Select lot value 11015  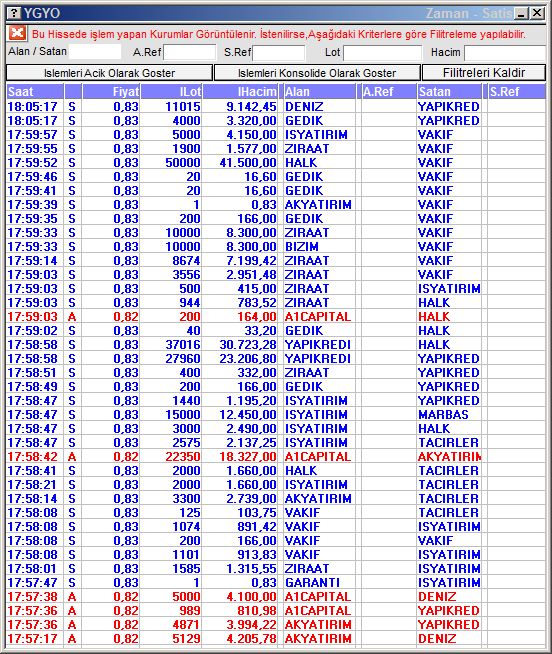click(183, 107)
